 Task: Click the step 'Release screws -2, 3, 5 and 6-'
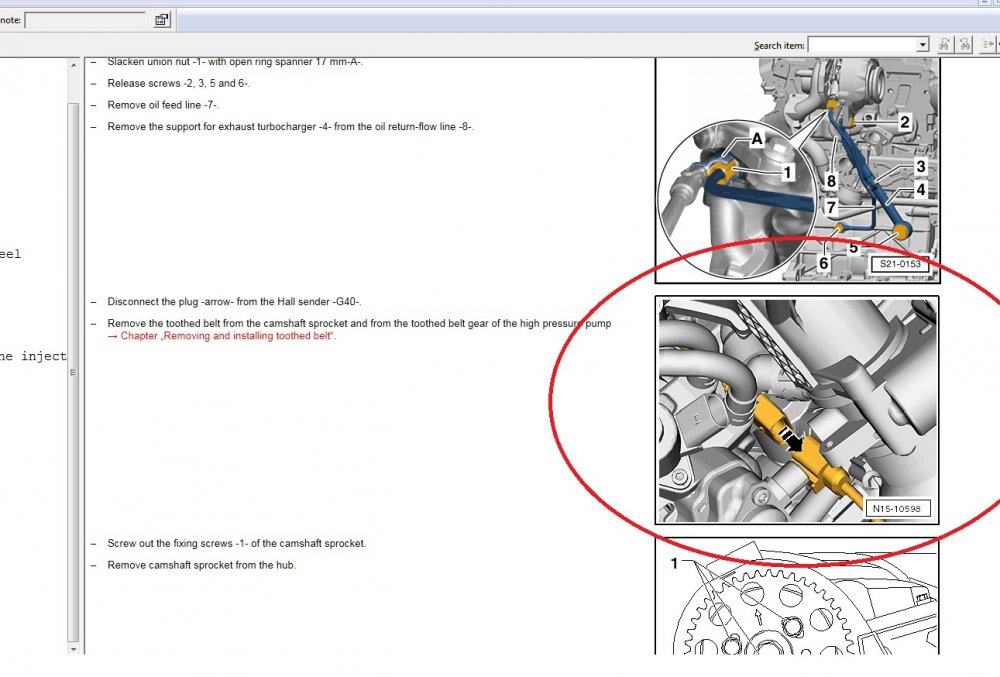tap(179, 84)
